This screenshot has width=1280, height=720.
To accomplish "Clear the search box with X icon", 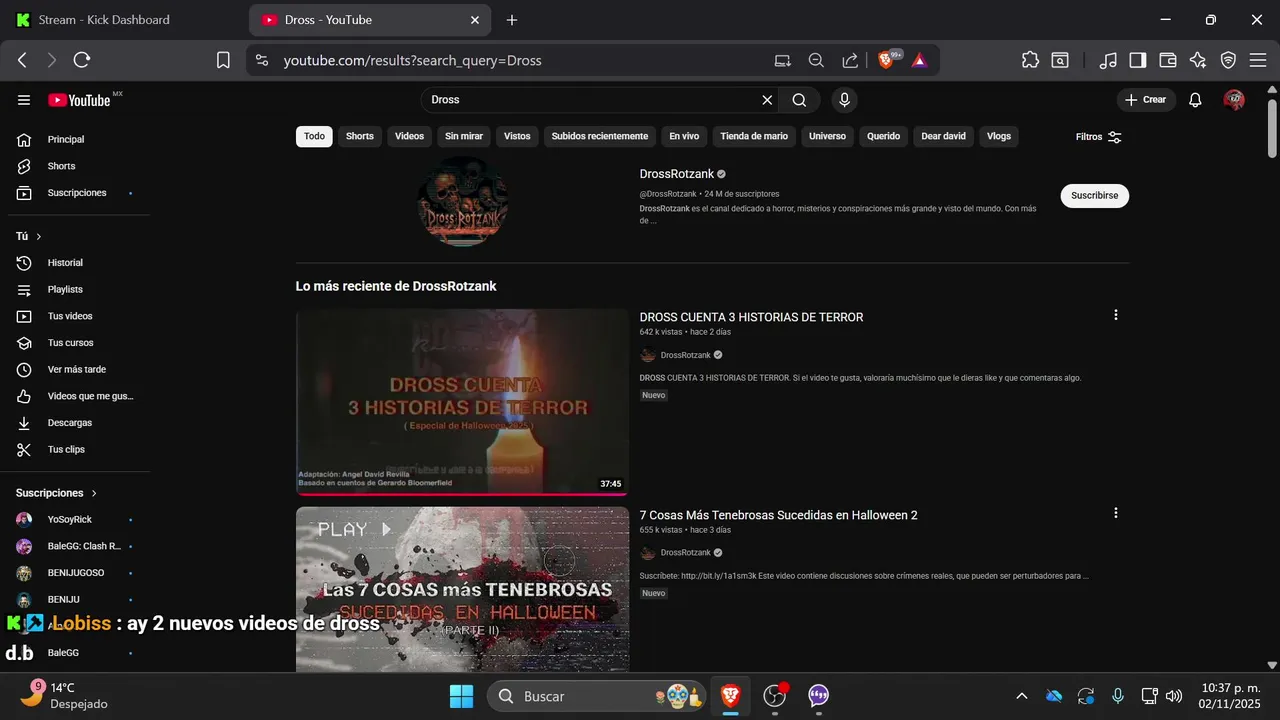I will [x=767, y=100].
